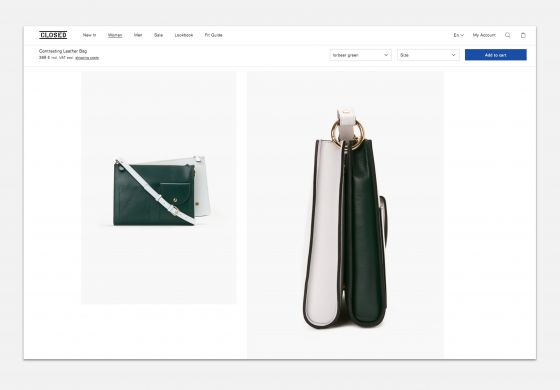Open the Size dropdown
This screenshot has width=560, height=390.
(x=428, y=55)
